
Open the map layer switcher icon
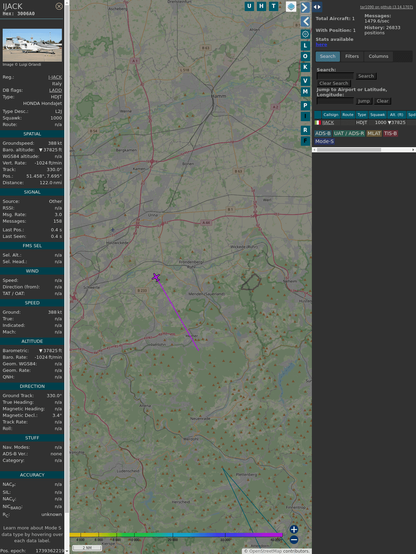coord(291,6)
